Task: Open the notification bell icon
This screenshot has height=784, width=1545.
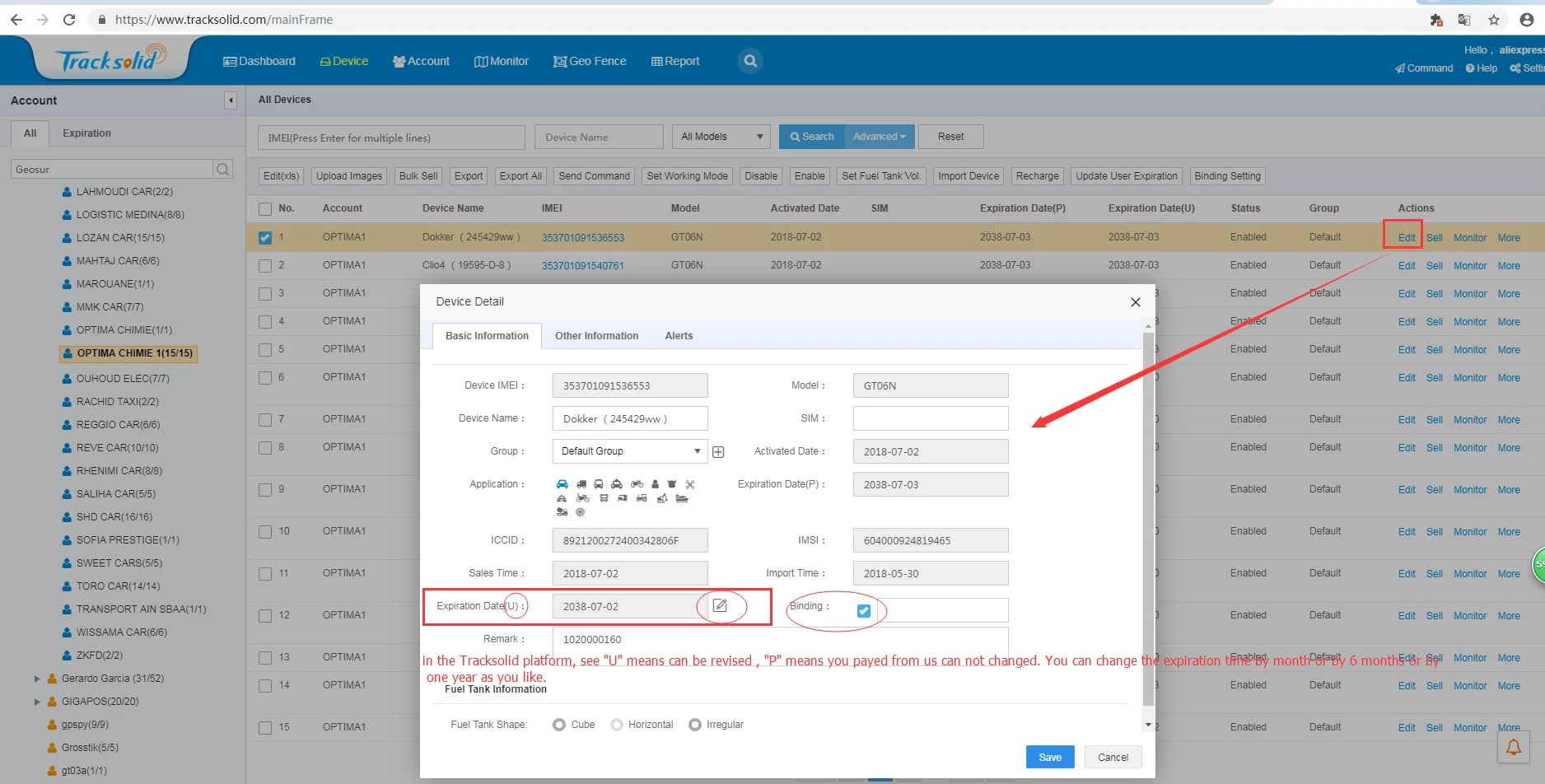Action: (1514, 747)
